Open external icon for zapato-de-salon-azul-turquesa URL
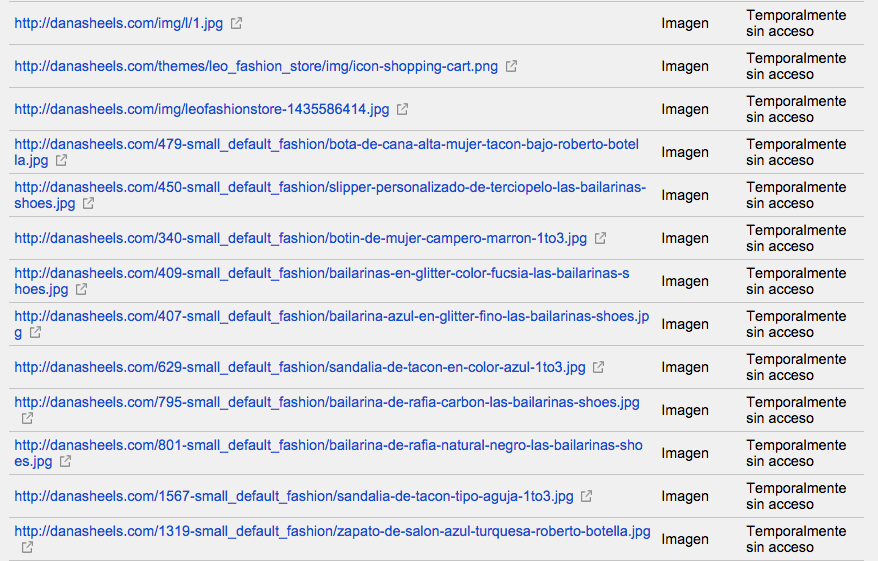 point(27,547)
